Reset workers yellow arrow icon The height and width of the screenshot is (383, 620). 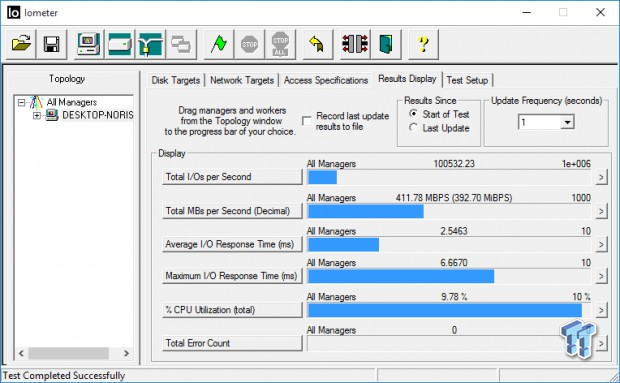pyautogui.click(x=318, y=44)
